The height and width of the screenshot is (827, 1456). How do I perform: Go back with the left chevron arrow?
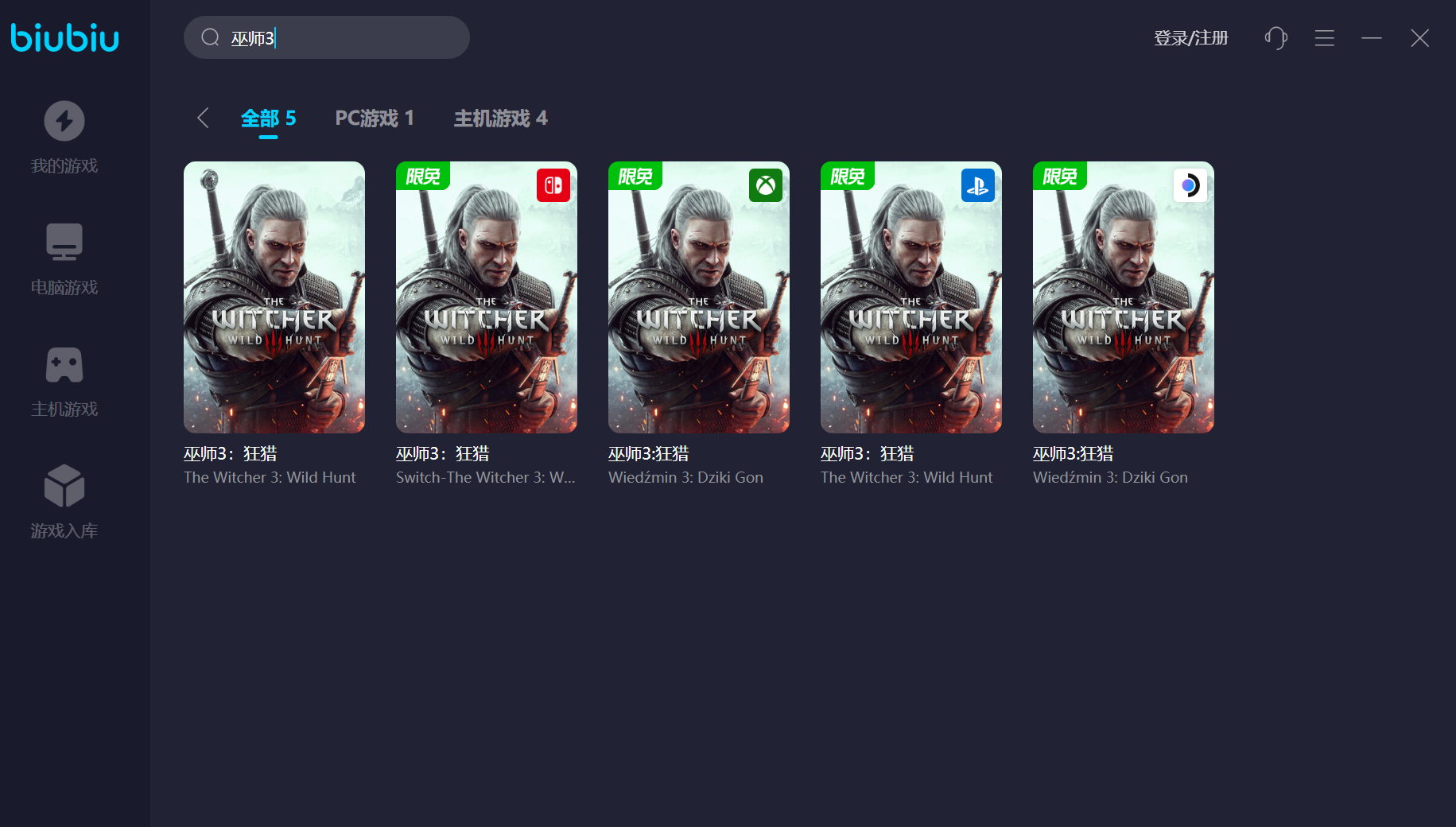click(203, 118)
